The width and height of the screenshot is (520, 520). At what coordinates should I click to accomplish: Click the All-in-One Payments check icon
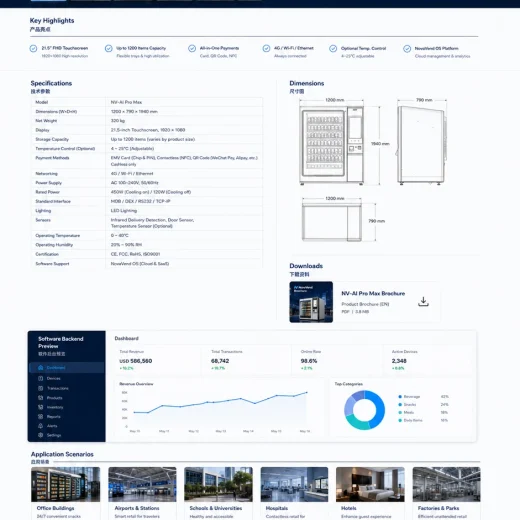[192, 49]
